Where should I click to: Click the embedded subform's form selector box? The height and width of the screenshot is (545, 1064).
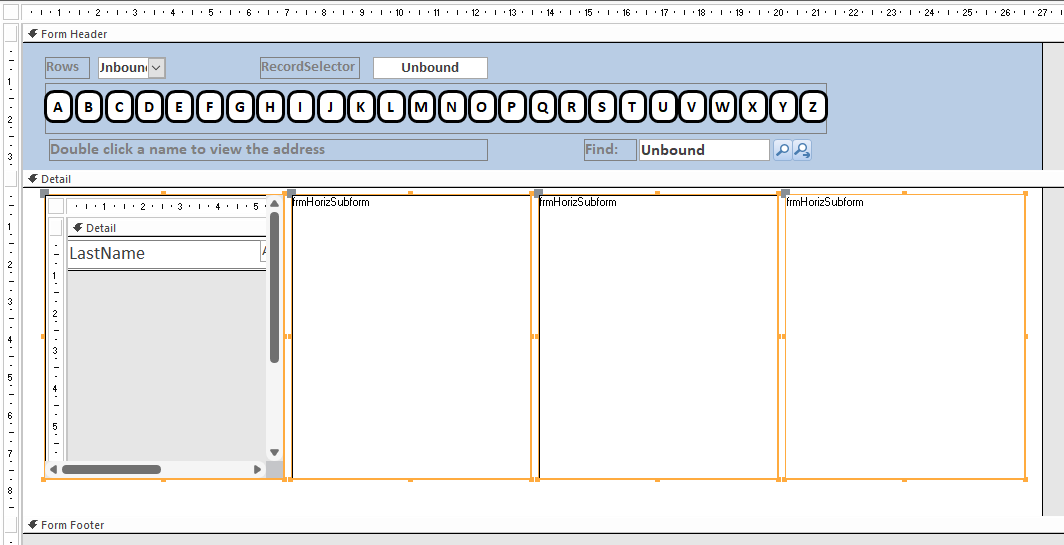(56, 206)
